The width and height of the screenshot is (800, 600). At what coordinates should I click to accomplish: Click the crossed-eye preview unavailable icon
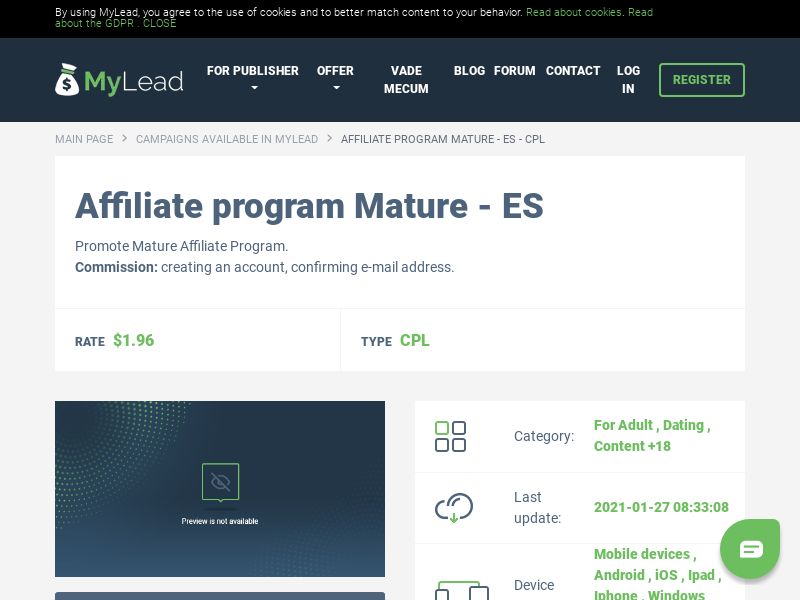(x=220, y=482)
